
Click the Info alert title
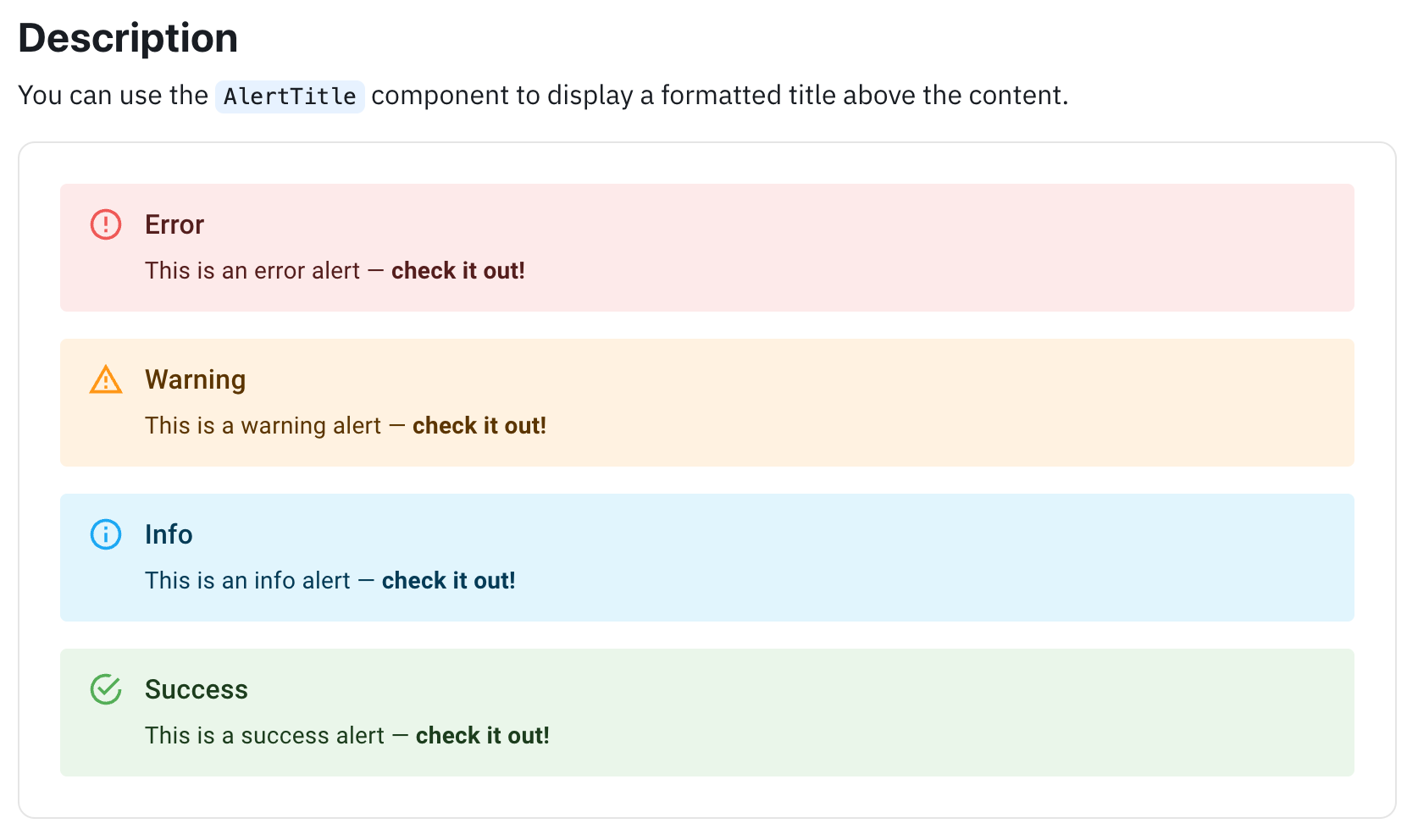point(169,534)
